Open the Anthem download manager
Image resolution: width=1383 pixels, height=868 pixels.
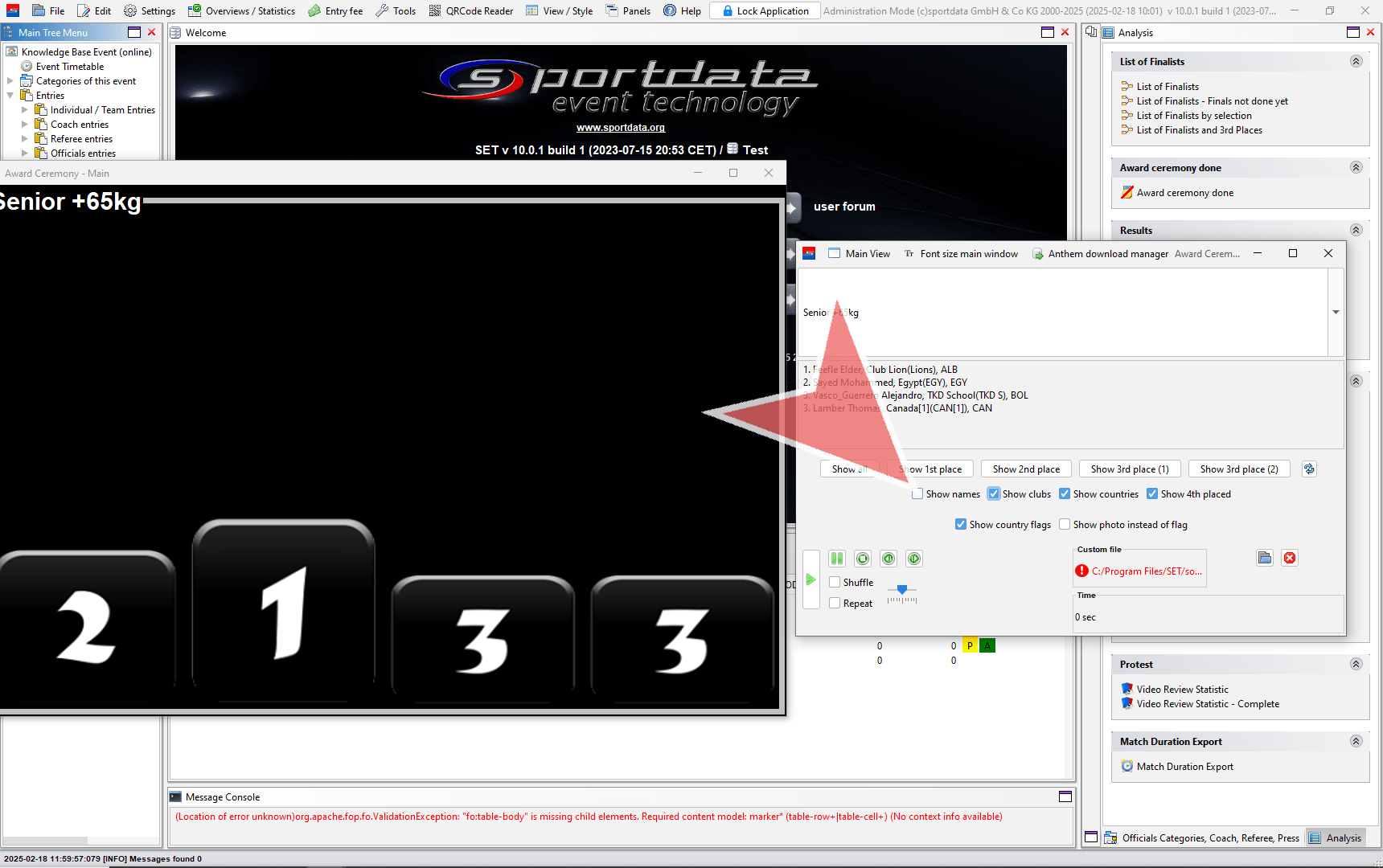(x=1100, y=254)
